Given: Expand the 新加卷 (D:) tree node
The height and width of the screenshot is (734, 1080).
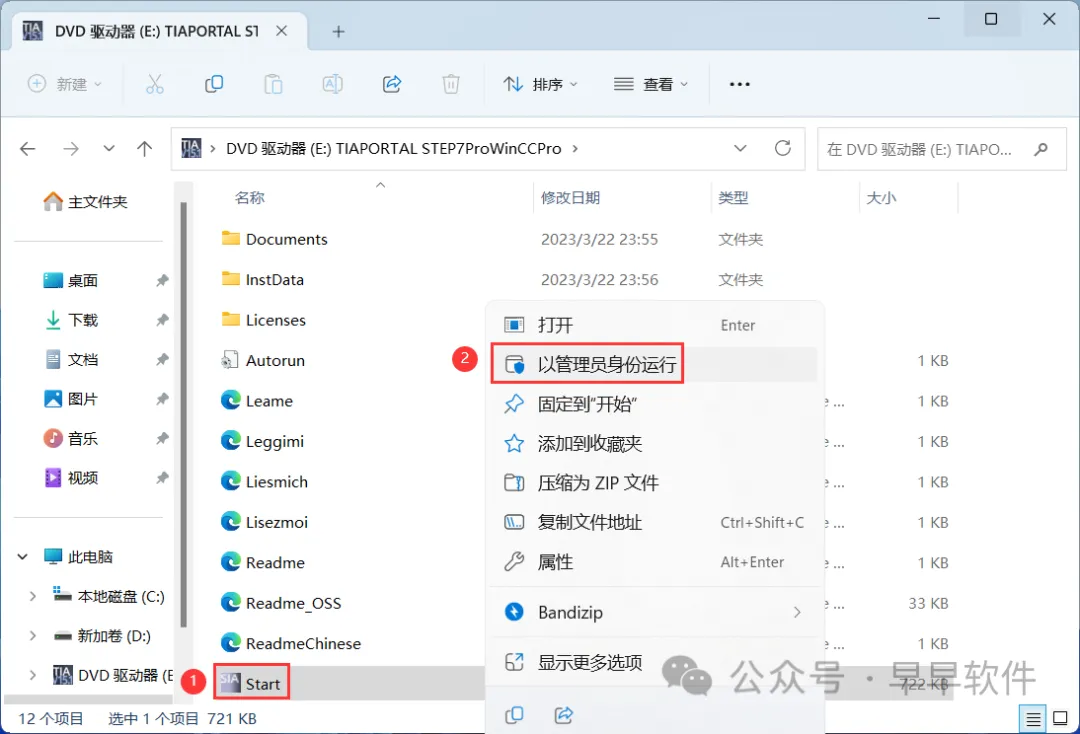Looking at the screenshot, I should tap(32, 636).
